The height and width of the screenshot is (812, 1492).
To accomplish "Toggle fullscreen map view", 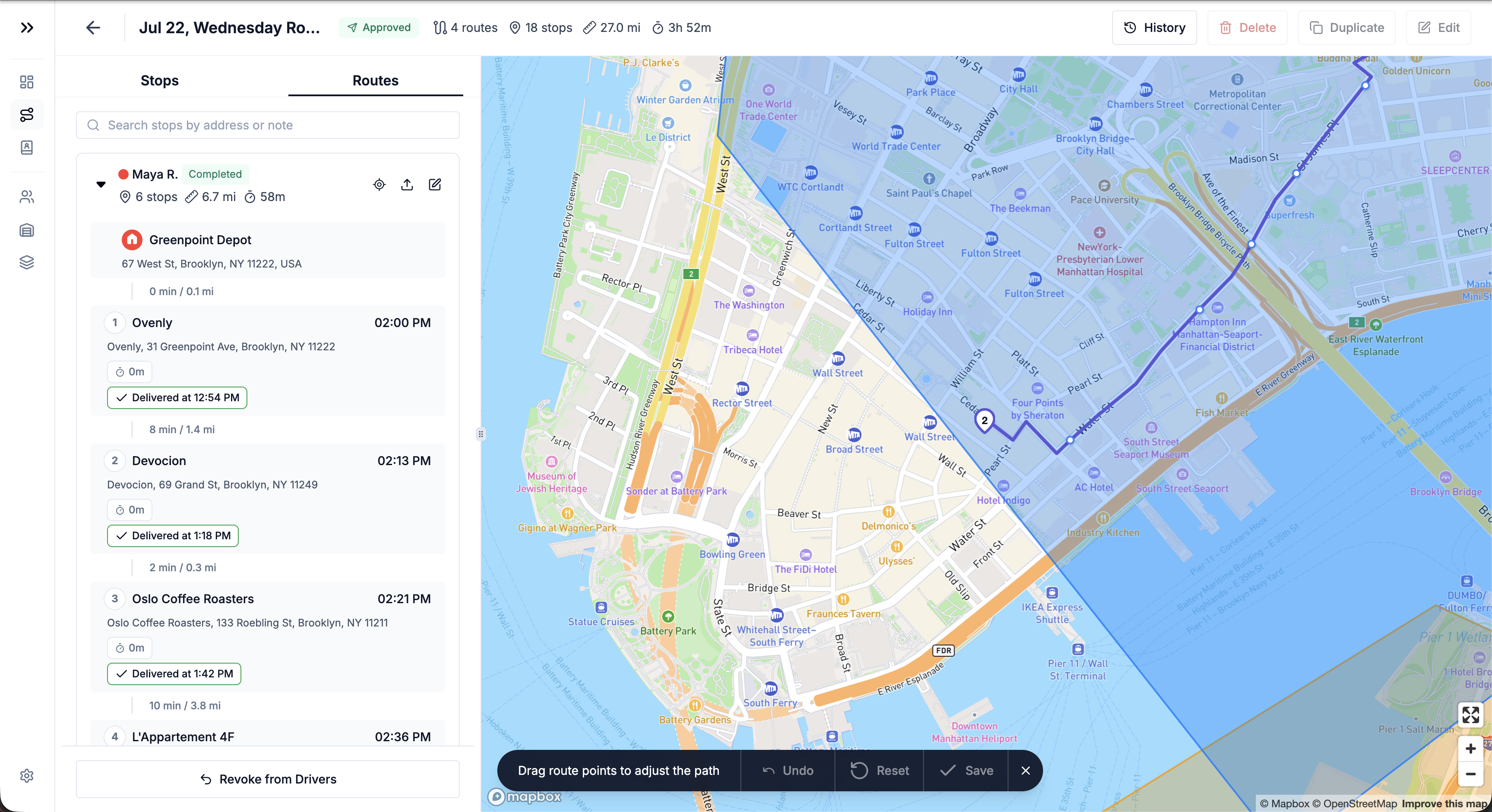I will (x=1470, y=715).
